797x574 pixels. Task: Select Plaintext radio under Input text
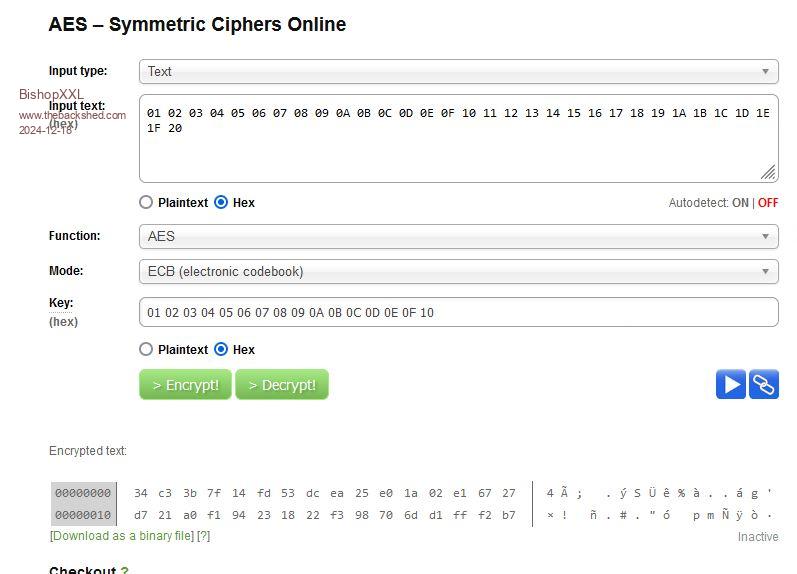click(146, 202)
